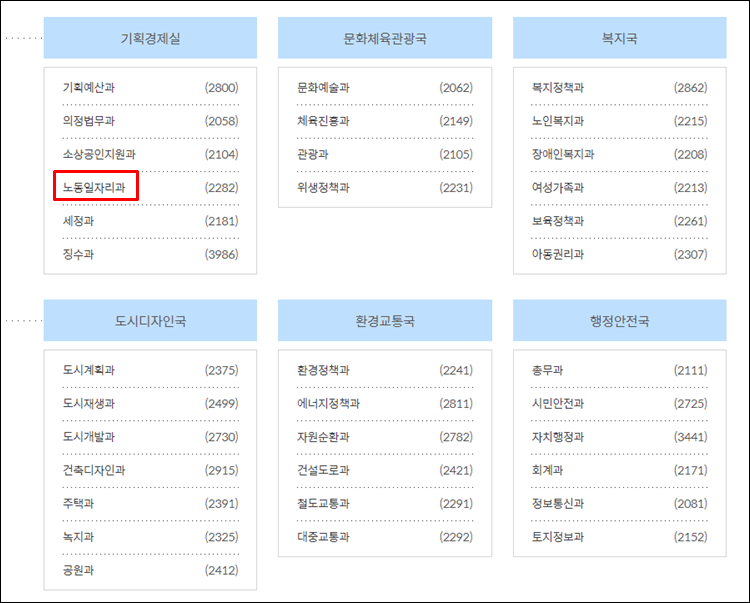Open the 행정안전국 department header
The width and height of the screenshot is (750, 603).
tap(619, 320)
